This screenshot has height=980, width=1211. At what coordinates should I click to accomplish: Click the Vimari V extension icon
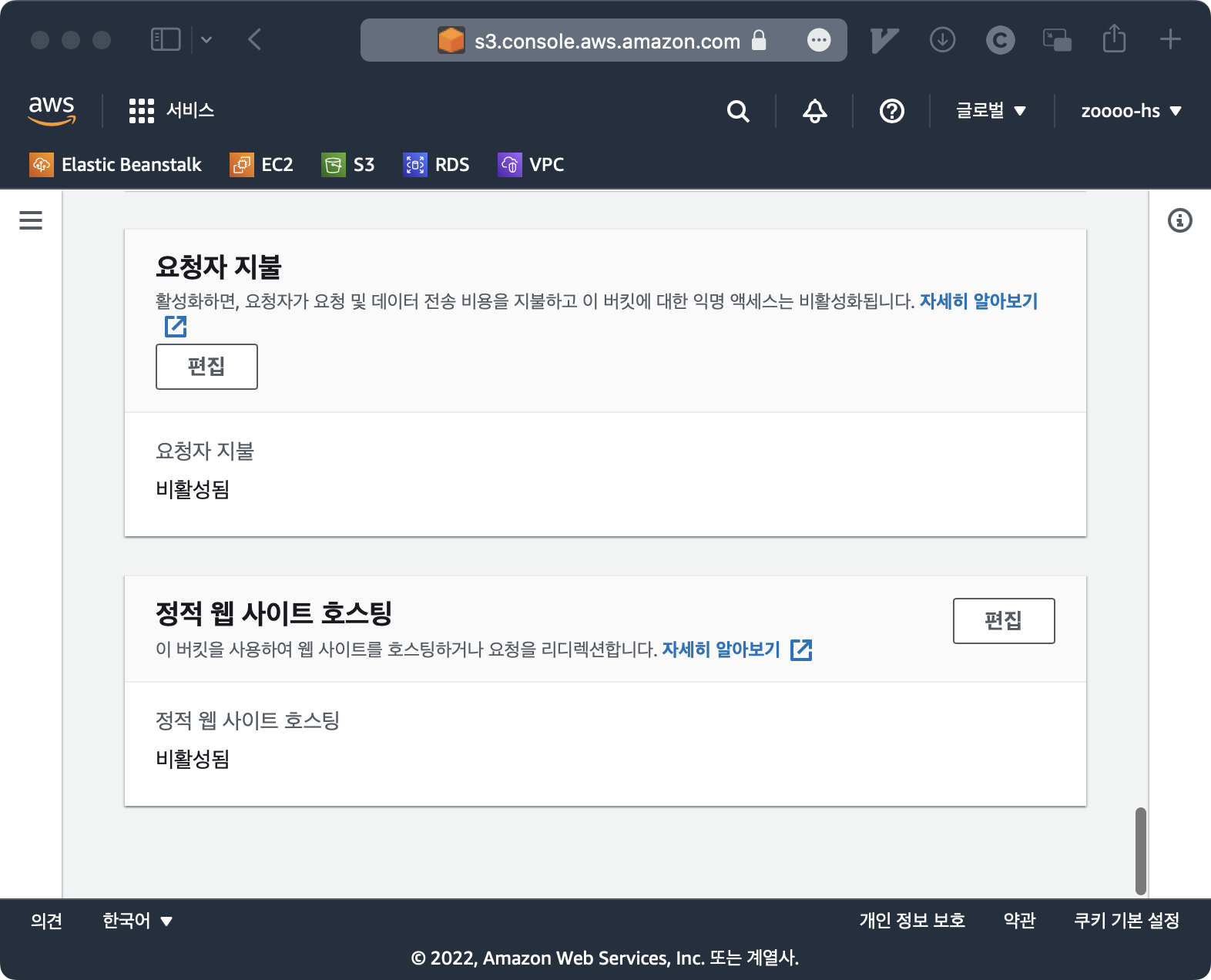(x=884, y=39)
